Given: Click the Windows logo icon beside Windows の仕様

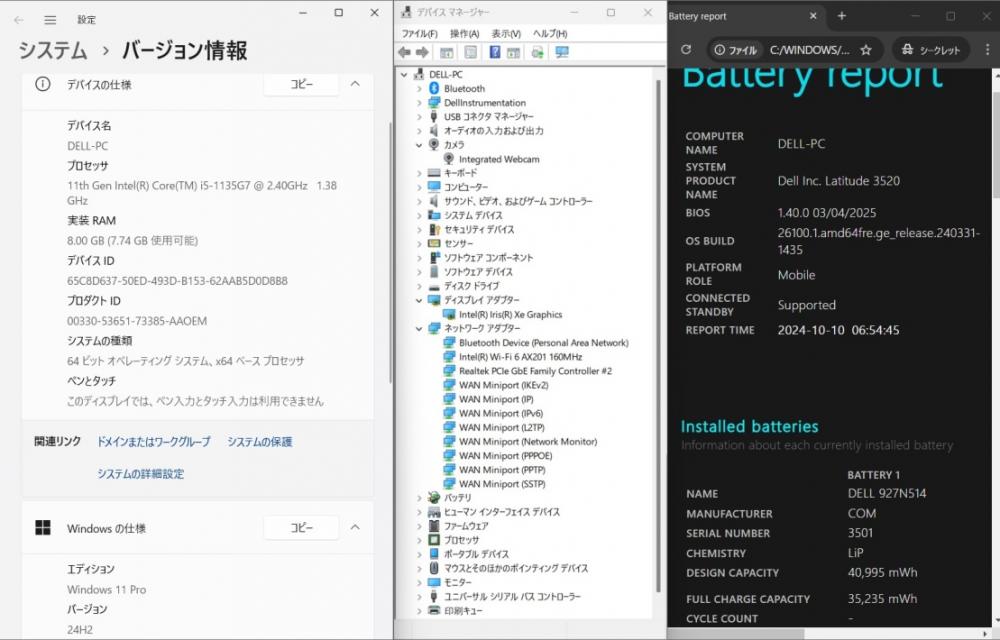Looking at the screenshot, I should pyautogui.click(x=43, y=528).
